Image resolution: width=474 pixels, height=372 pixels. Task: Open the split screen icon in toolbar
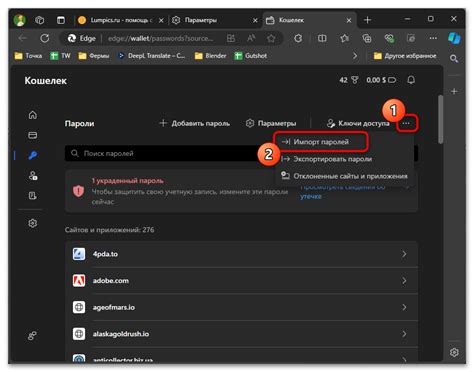322,38
